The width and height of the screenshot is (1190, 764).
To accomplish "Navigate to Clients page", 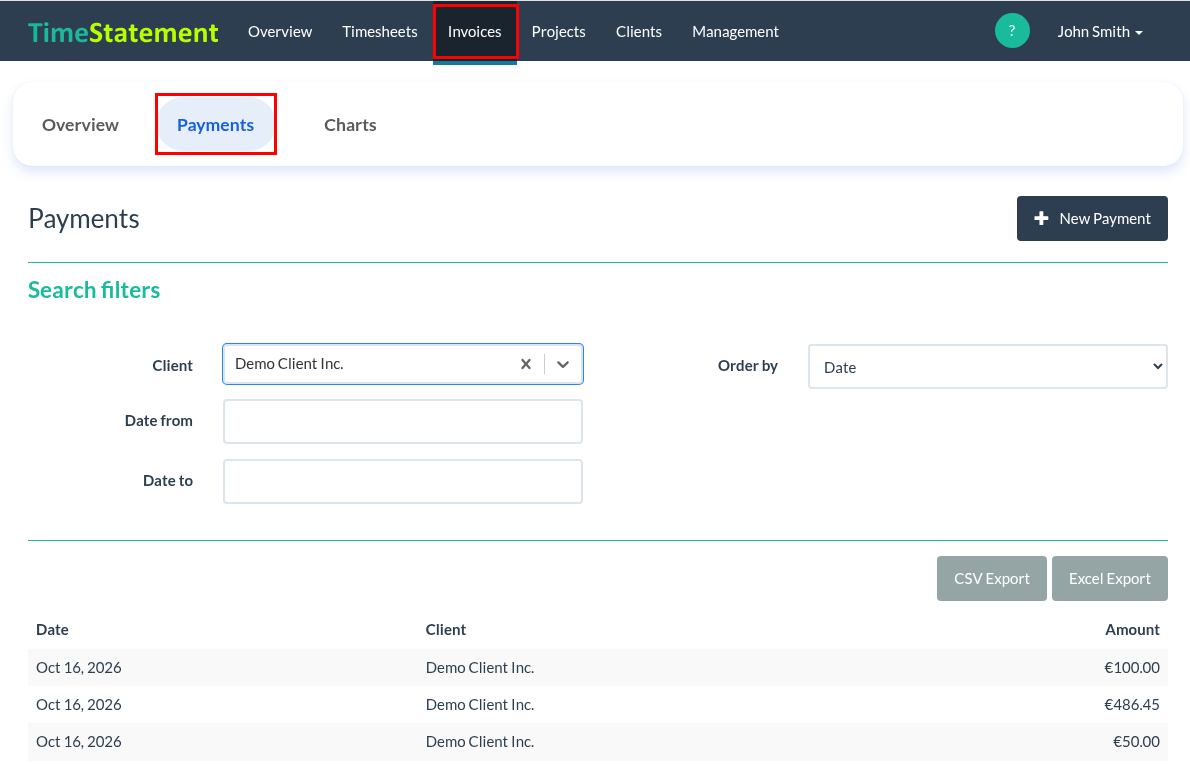I will [638, 32].
